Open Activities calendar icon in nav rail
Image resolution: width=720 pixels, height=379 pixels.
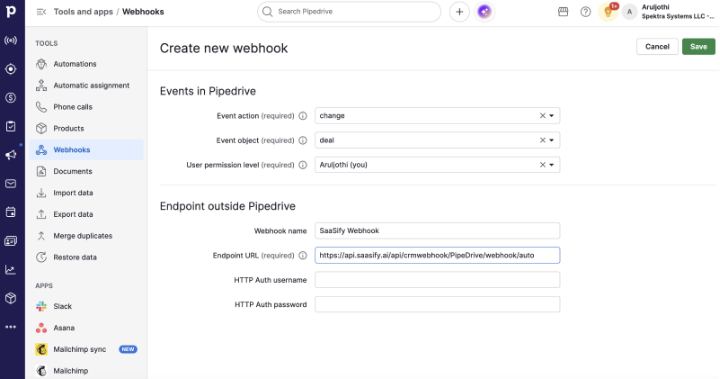(11, 212)
